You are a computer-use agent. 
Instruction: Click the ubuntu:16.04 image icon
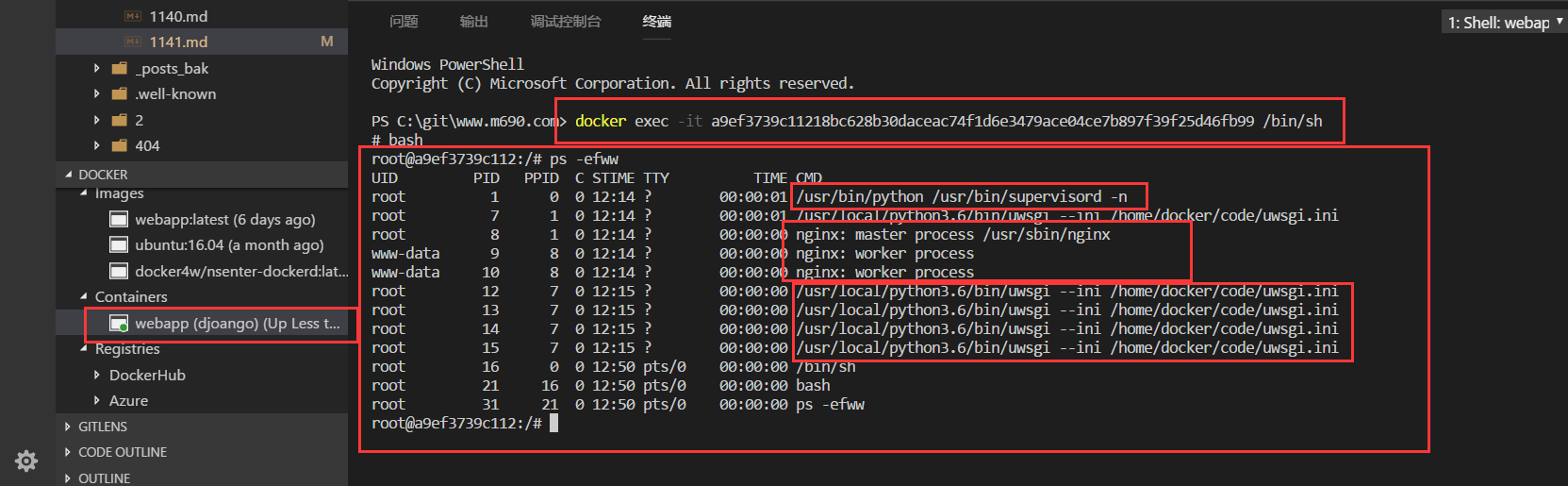[x=119, y=244]
